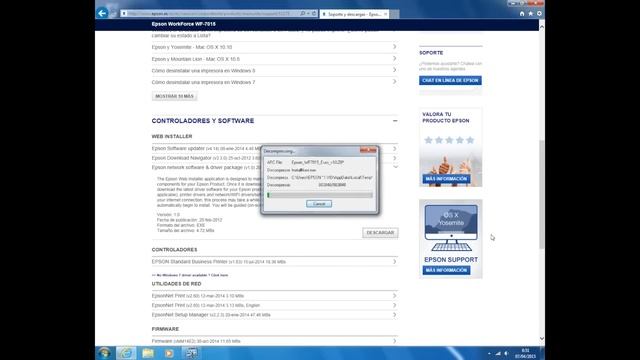
Task: Click the taskbar clock and date
Action: (525, 353)
